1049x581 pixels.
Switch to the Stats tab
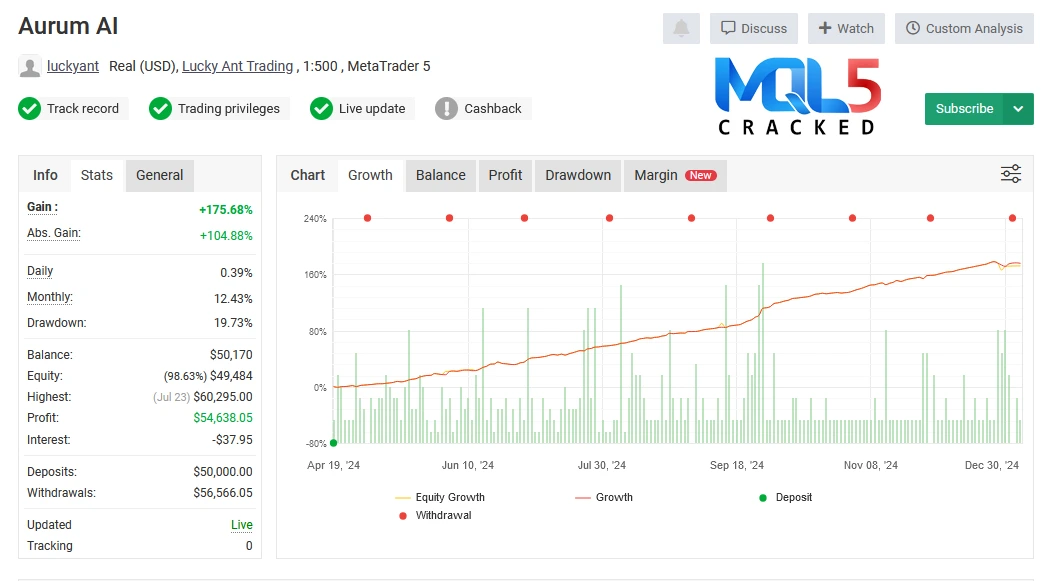point(97,175)
